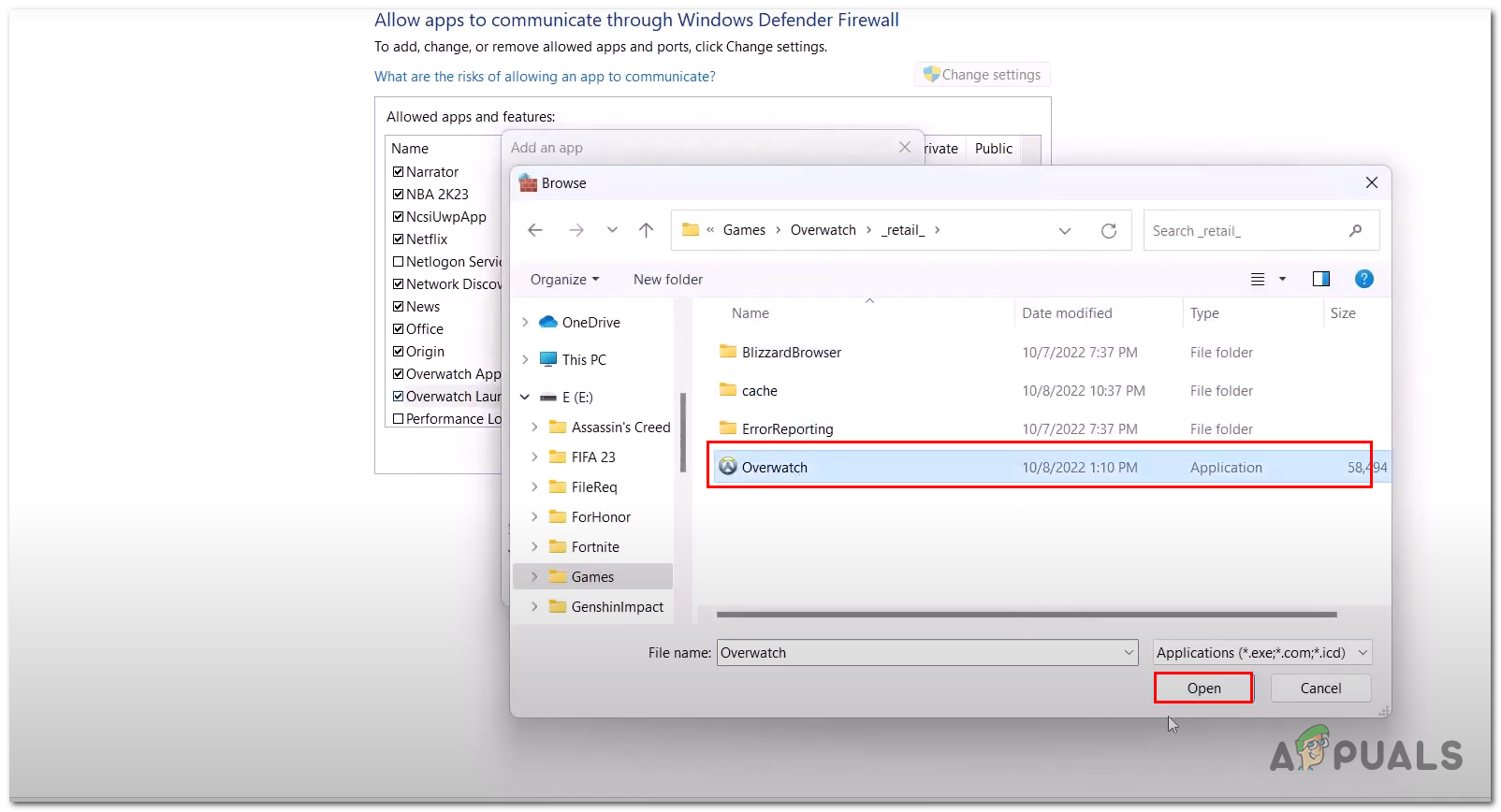
Task: Click the help question mark icon
Action: pos(1363,279)
